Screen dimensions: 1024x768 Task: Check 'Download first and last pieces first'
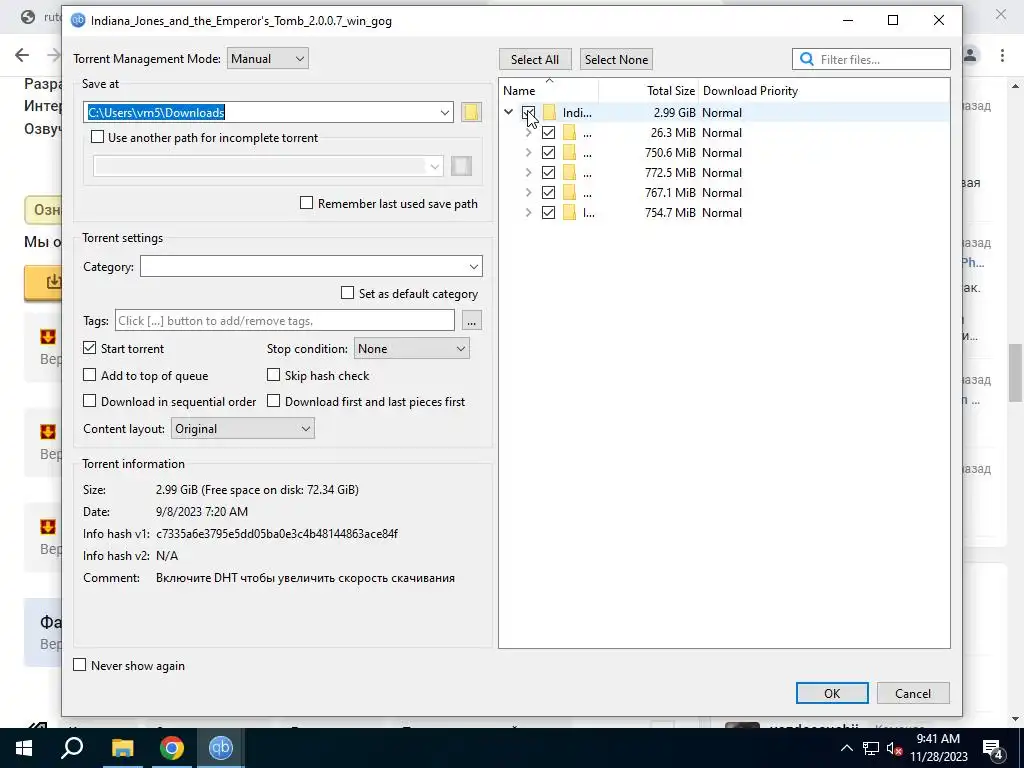274,401
